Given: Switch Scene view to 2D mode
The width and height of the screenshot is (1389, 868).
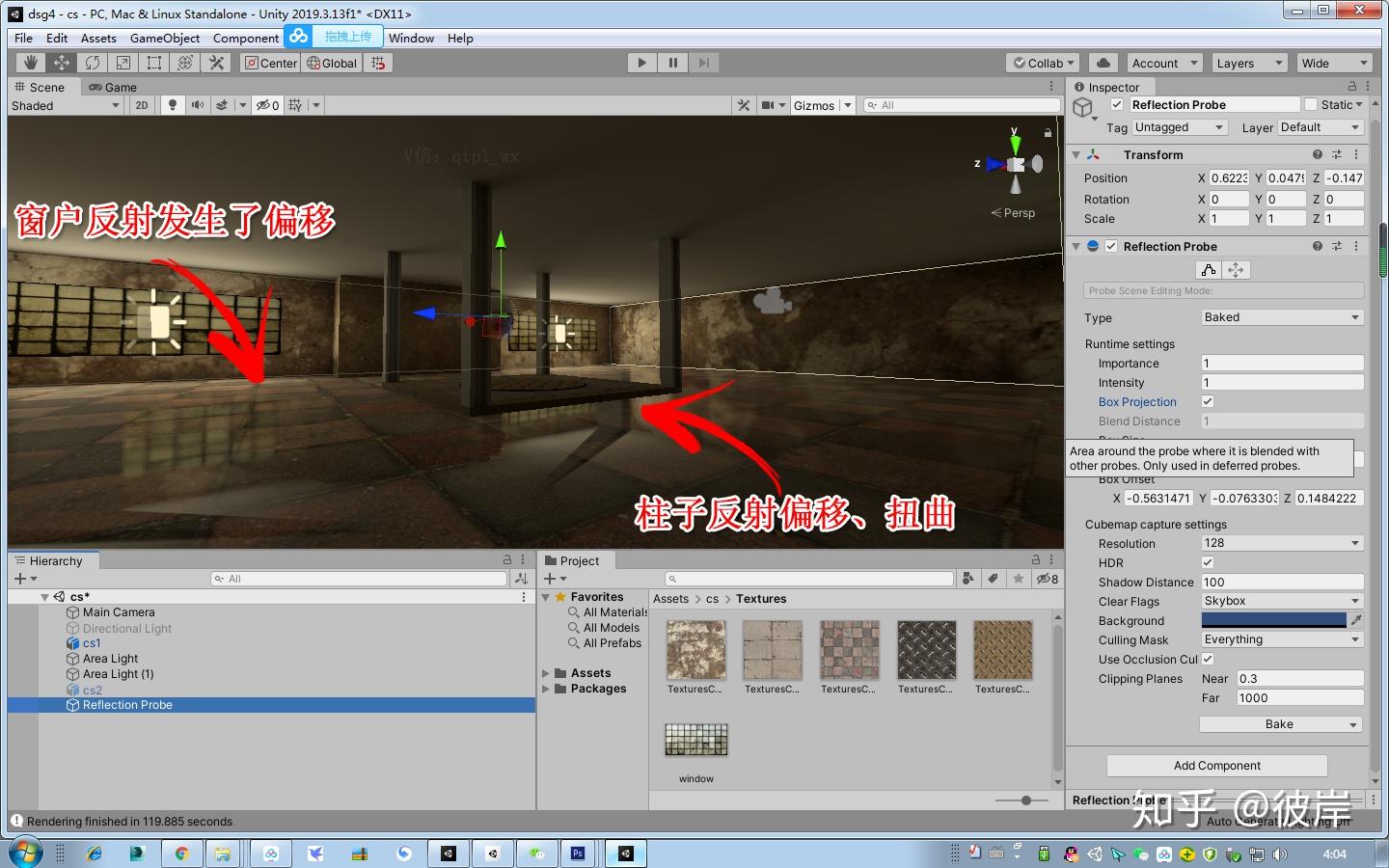Looking at the screenshot, I should tap(141, 105).
